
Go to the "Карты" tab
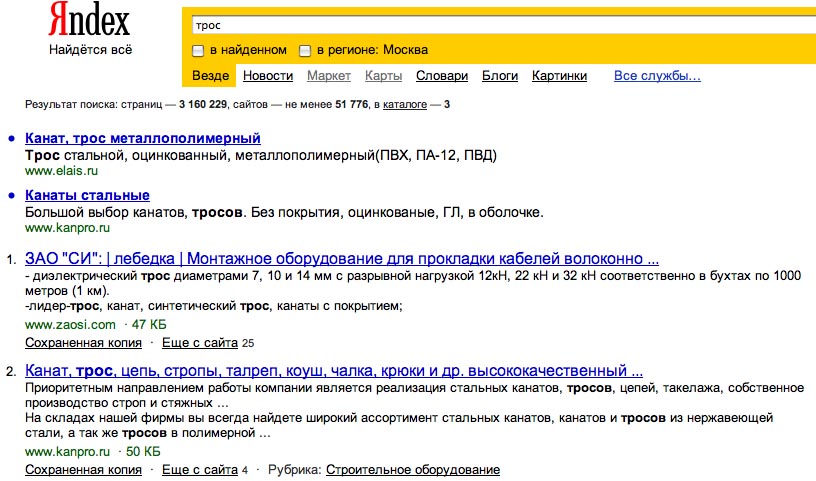pos(384,76)
